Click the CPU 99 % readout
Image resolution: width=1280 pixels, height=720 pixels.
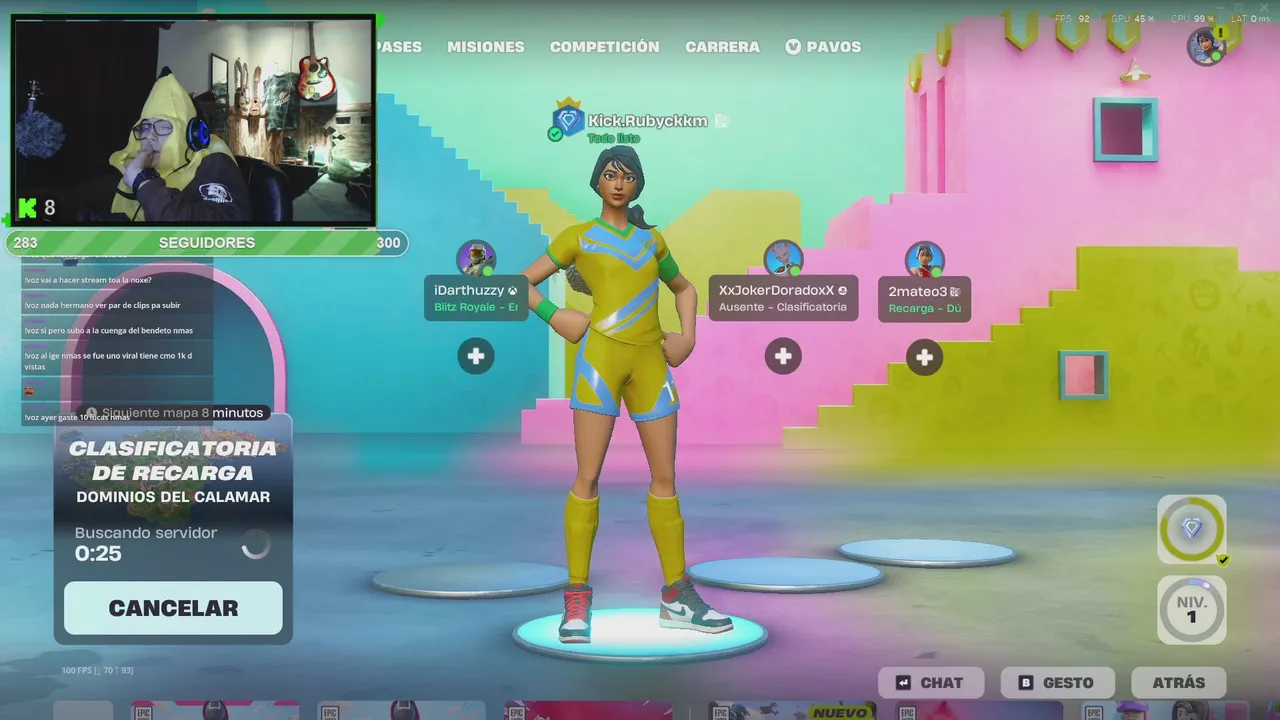[1192, 19]
